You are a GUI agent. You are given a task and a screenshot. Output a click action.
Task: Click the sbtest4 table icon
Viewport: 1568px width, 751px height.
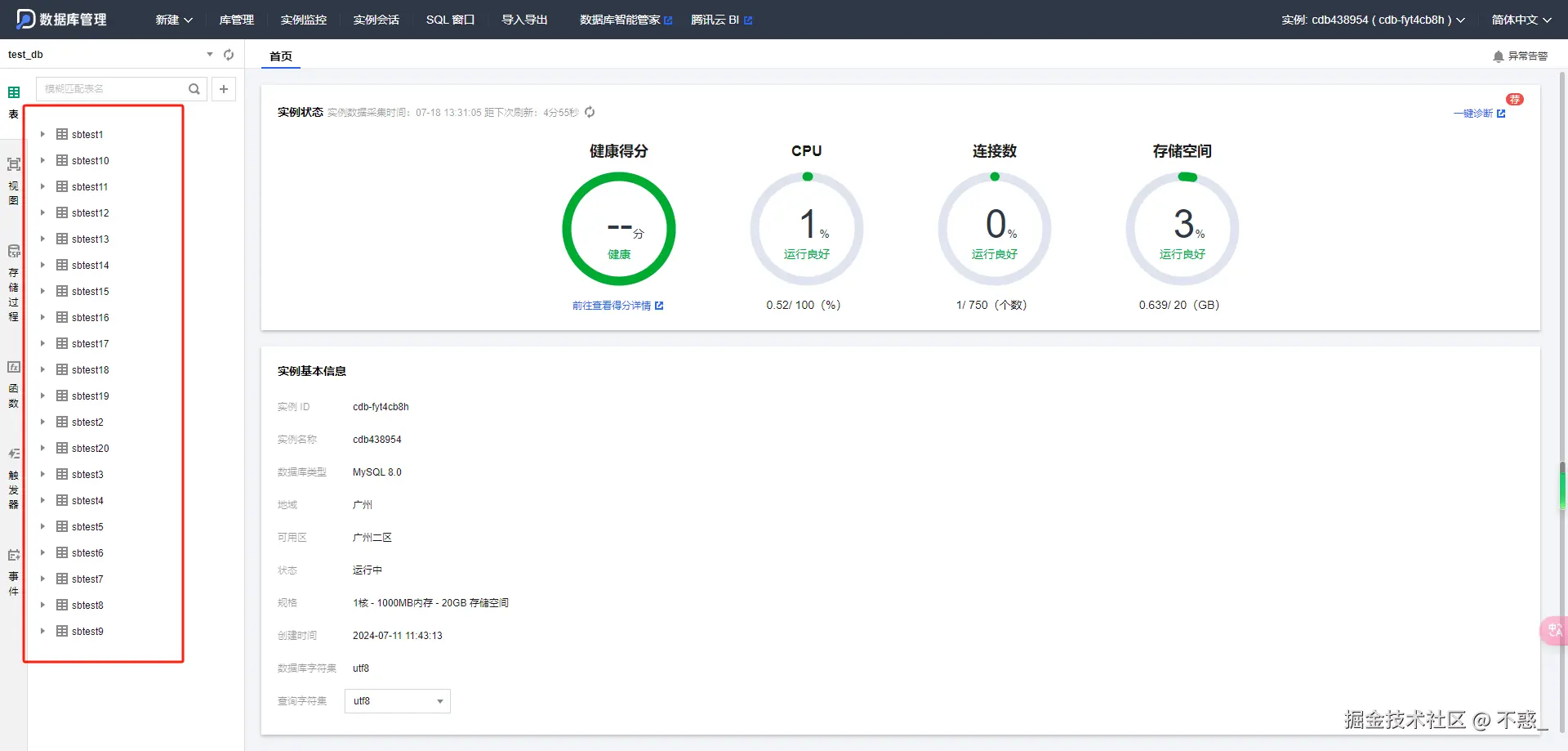tap(62, 500)
